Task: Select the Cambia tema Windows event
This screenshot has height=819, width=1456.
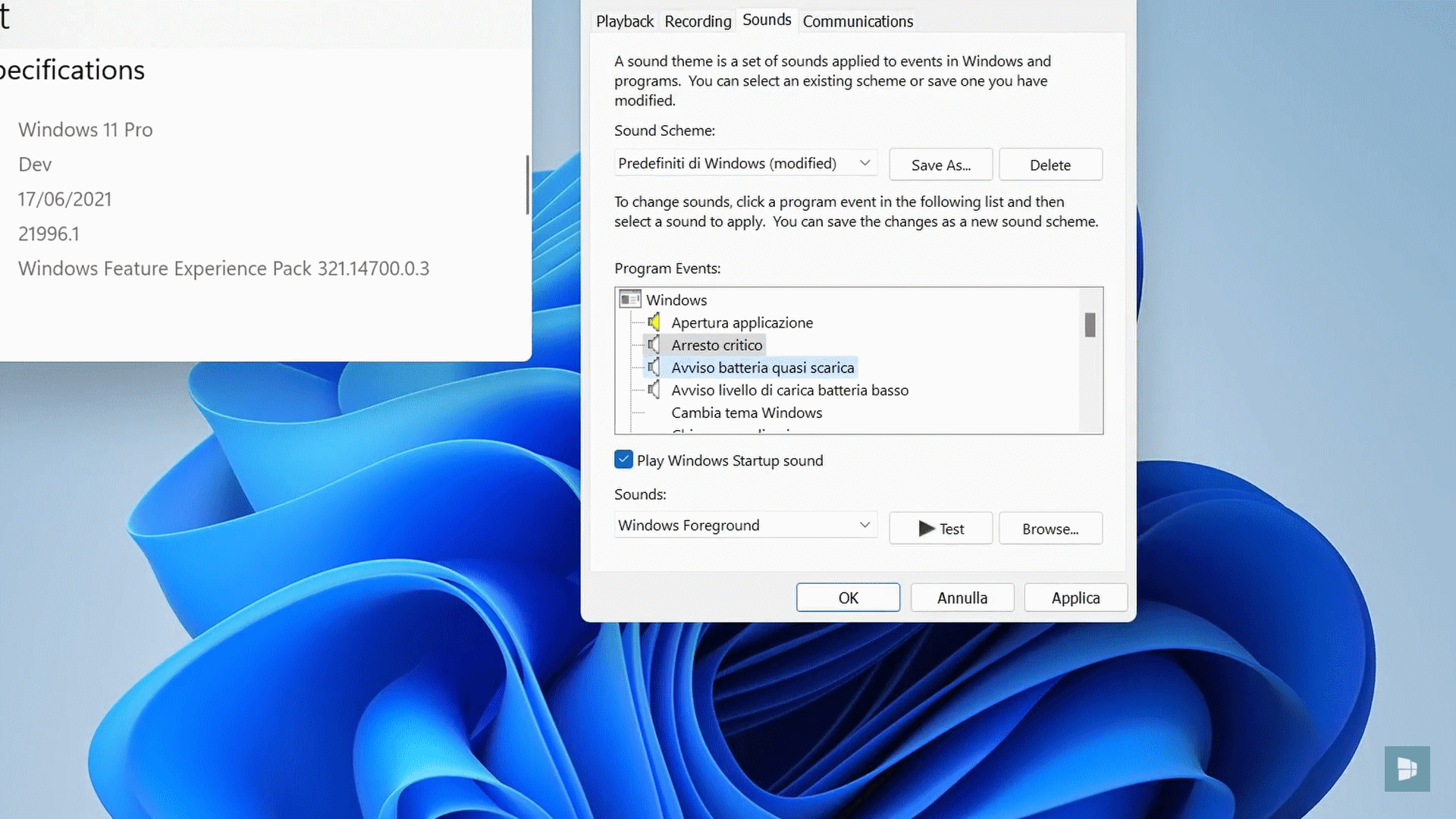Action: pyautogui.click(x=746, y=413)
